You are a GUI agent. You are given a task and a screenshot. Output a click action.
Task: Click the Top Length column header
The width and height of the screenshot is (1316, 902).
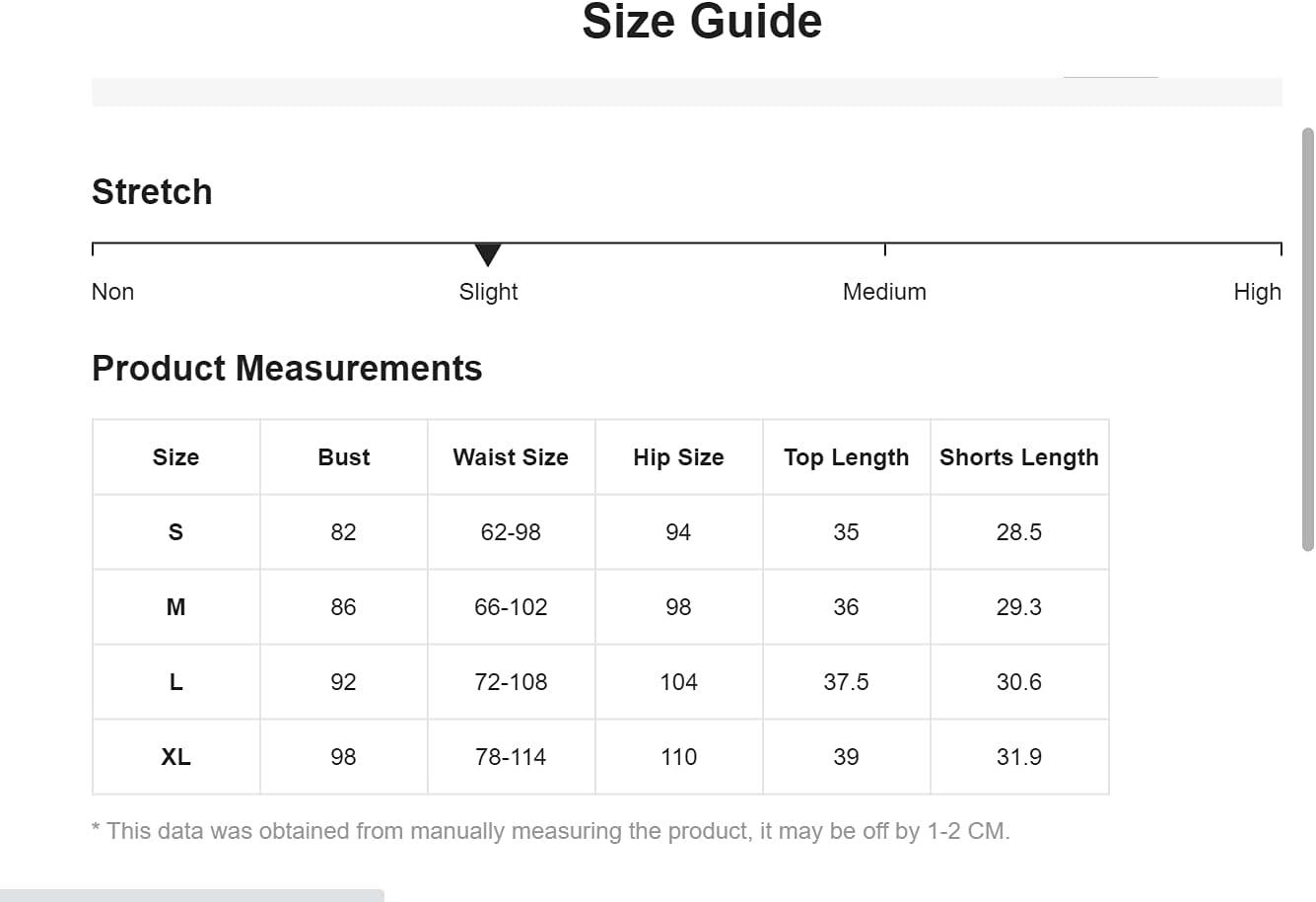pos(847,457)
